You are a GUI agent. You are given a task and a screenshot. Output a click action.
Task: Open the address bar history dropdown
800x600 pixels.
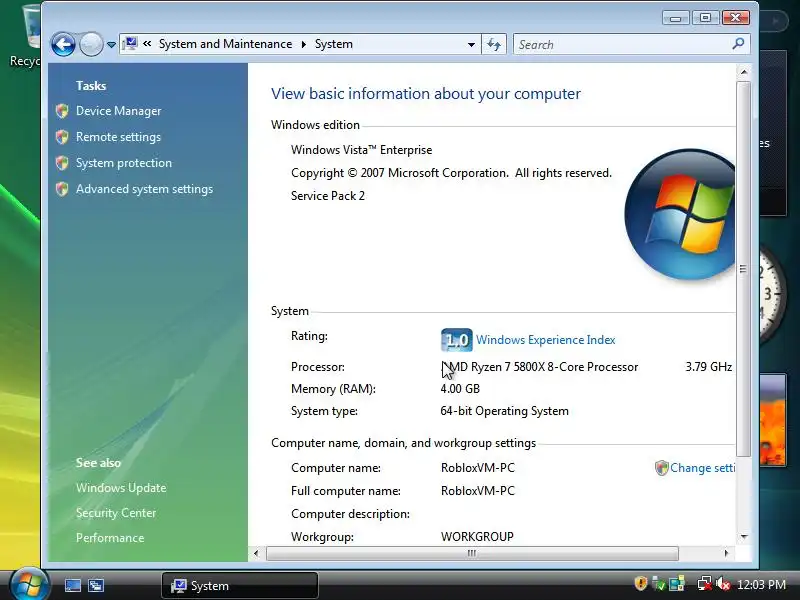point(471,44)
